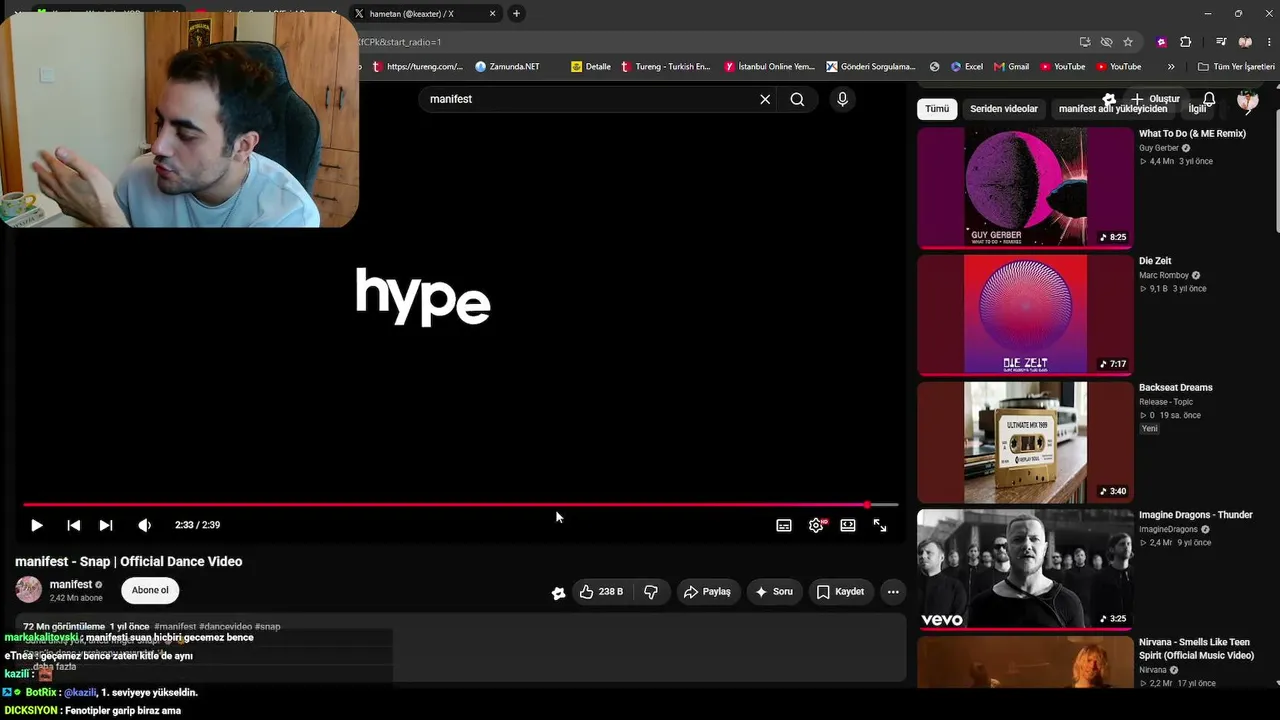Open the What To Do (& ME Remix) title
1280x720 pixels.
[1192, 133]
